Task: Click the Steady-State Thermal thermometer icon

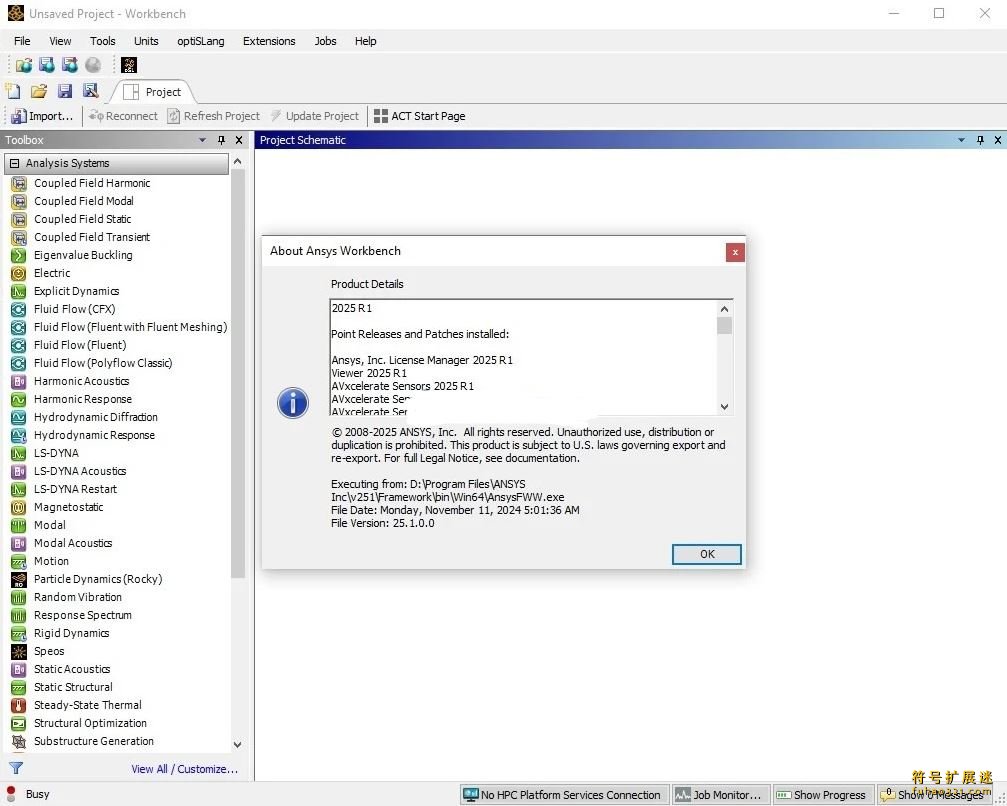Action: click(x=19, y=705)
